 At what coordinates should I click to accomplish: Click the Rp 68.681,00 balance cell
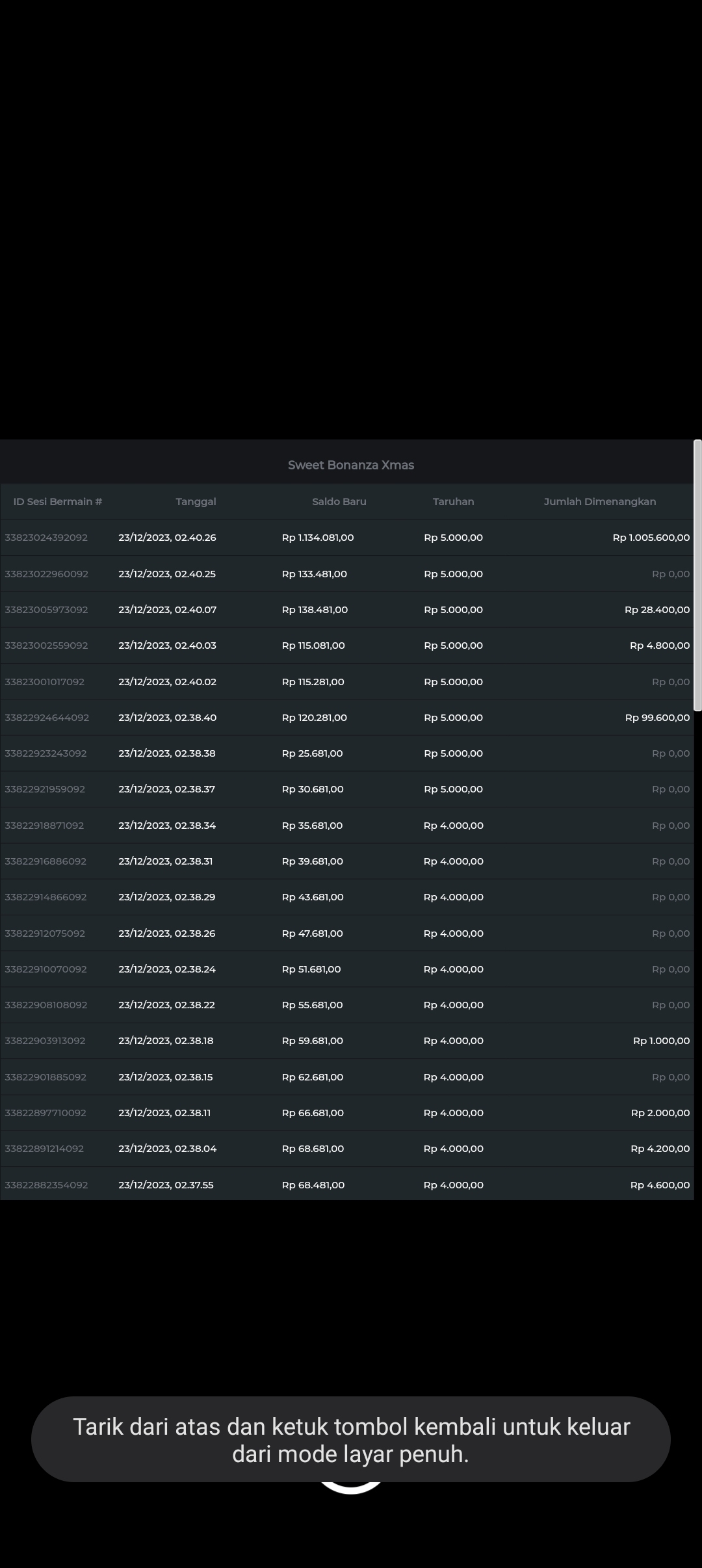point(313,1149)
